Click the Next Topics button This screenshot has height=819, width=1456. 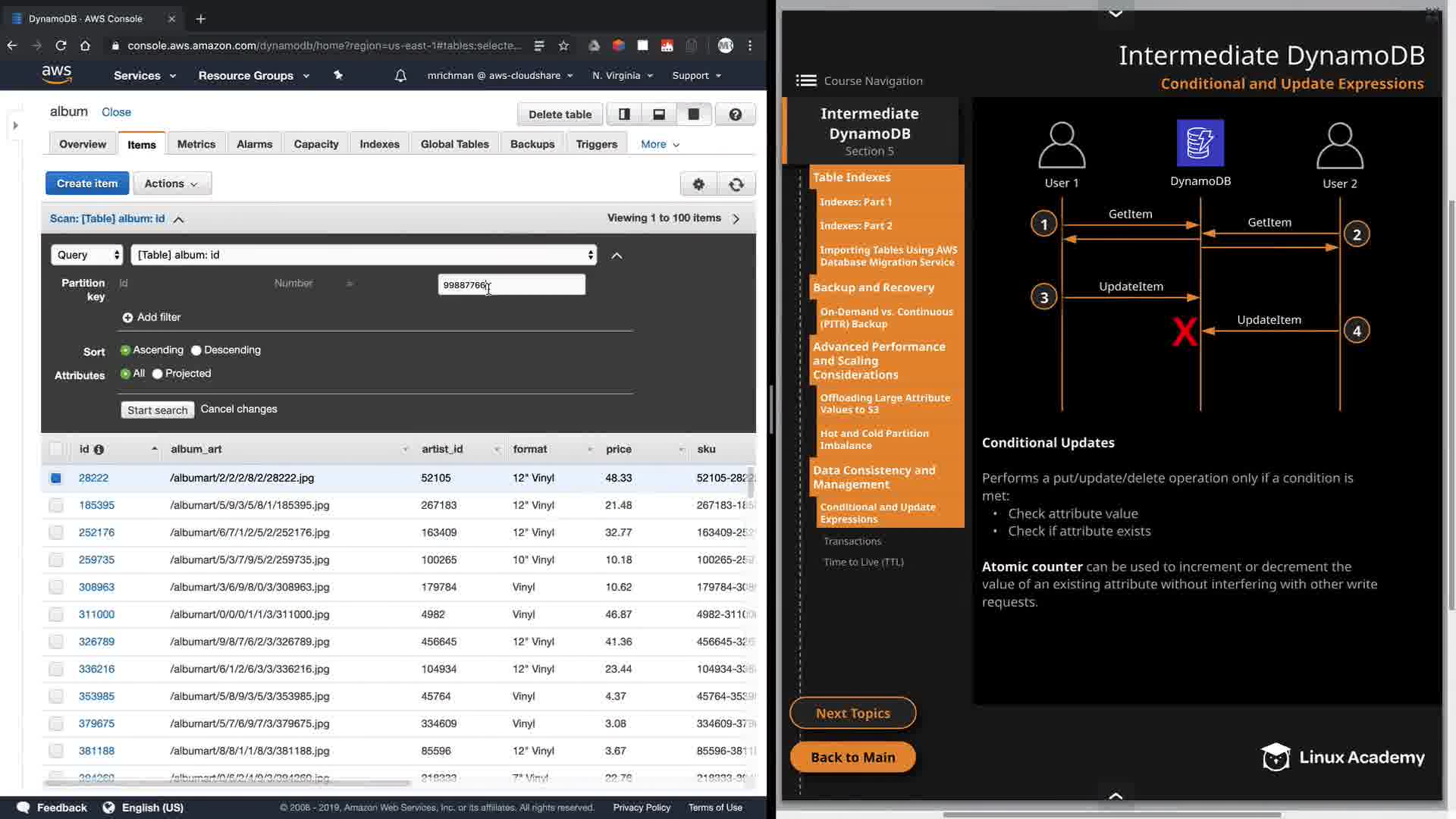point(852,713)
